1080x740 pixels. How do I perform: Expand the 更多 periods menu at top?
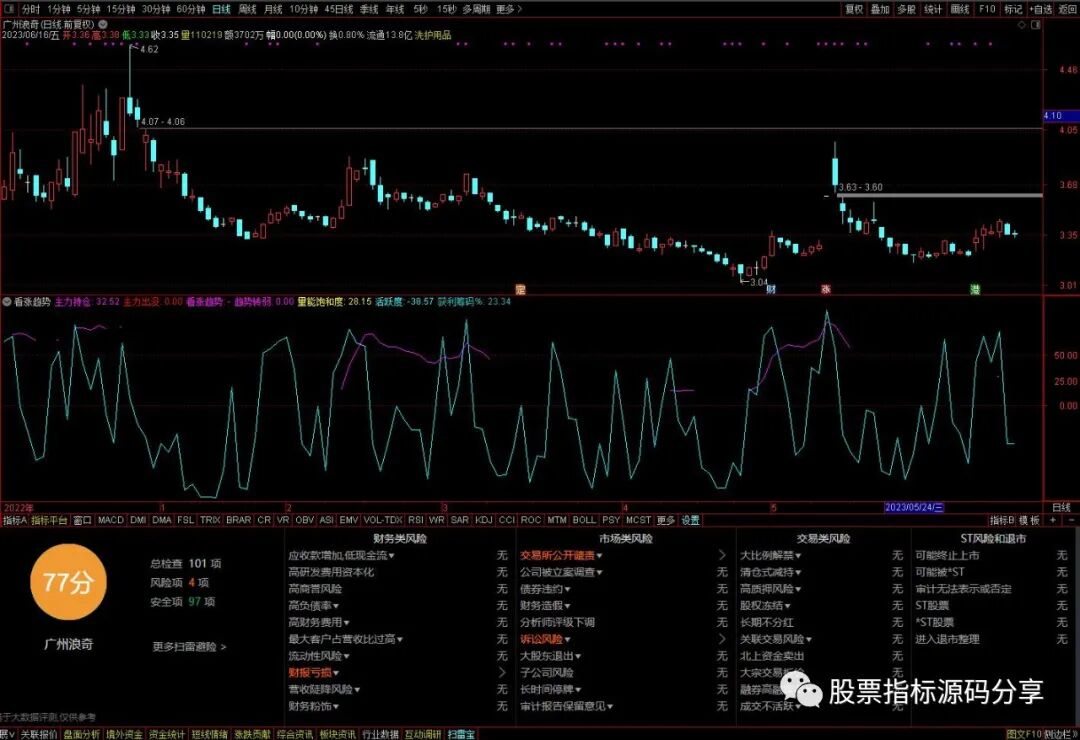point(509,9)
